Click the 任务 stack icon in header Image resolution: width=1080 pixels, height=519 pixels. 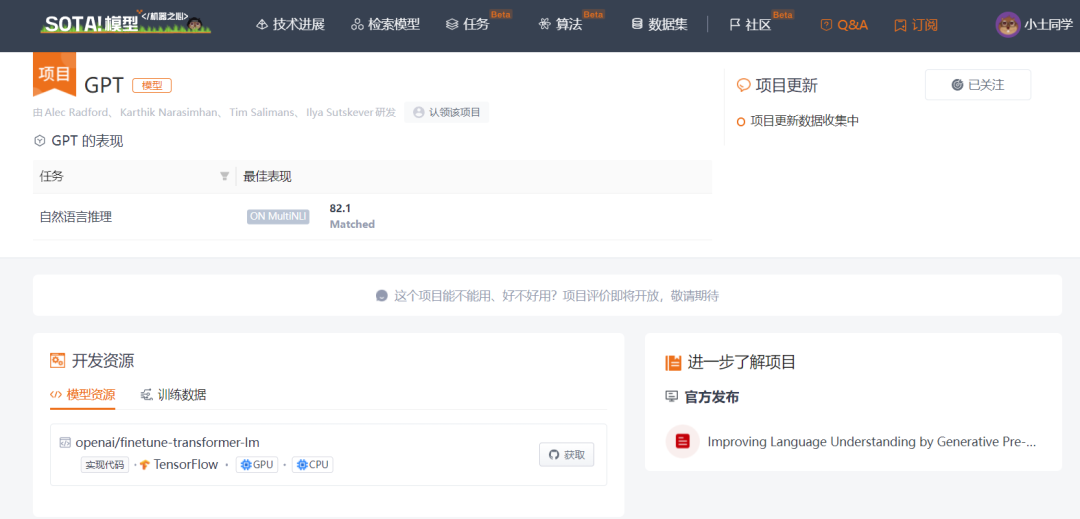[451, 25]
